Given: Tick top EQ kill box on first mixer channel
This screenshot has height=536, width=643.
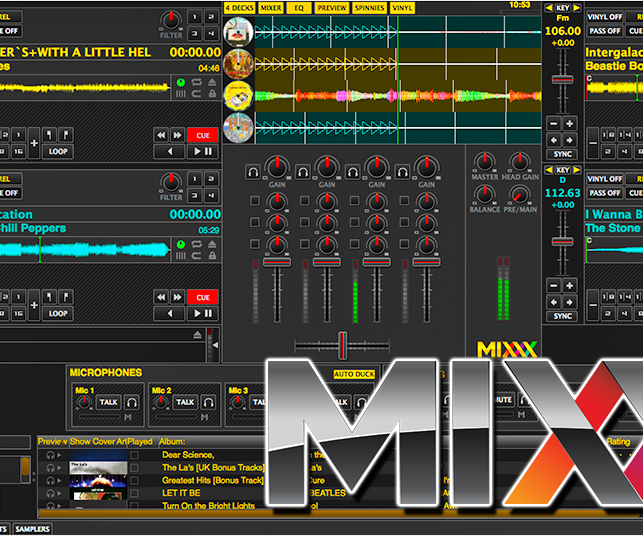Looking at the screenshot, I should pyautogui.click(x=255, y=201).
